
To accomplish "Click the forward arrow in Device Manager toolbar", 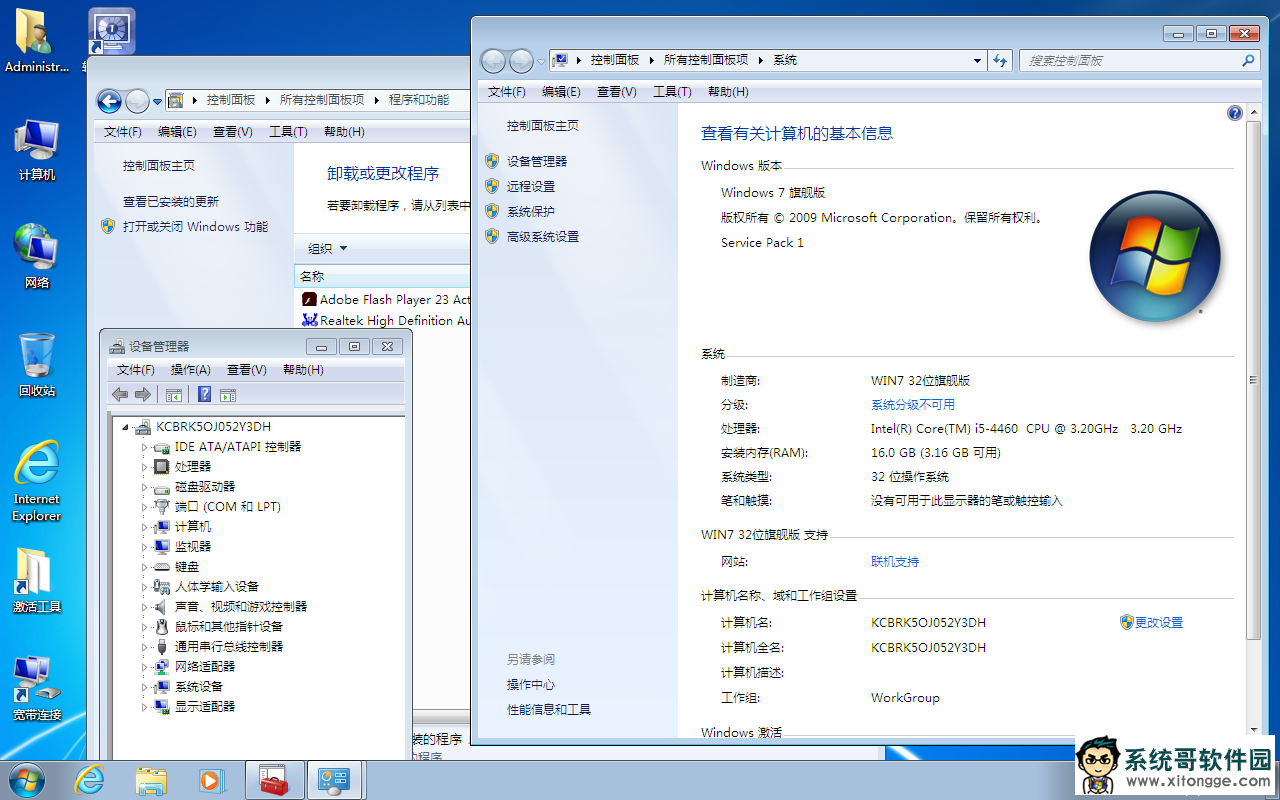I will coord(143,394).
